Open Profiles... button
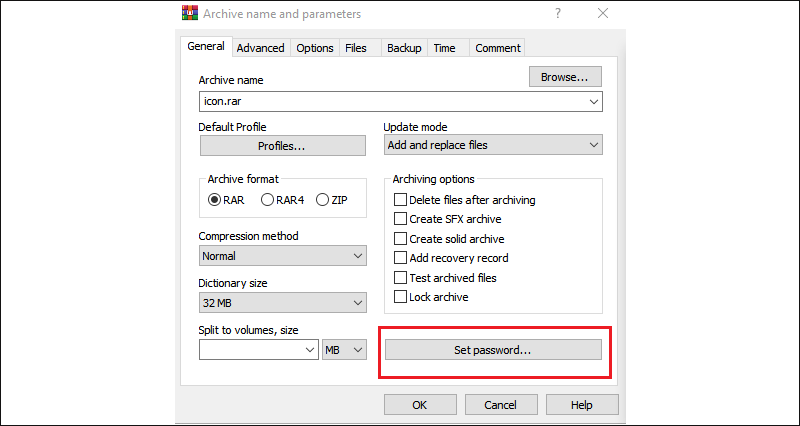The height and width of the screenshot is (426, 800). coord(283,146)
